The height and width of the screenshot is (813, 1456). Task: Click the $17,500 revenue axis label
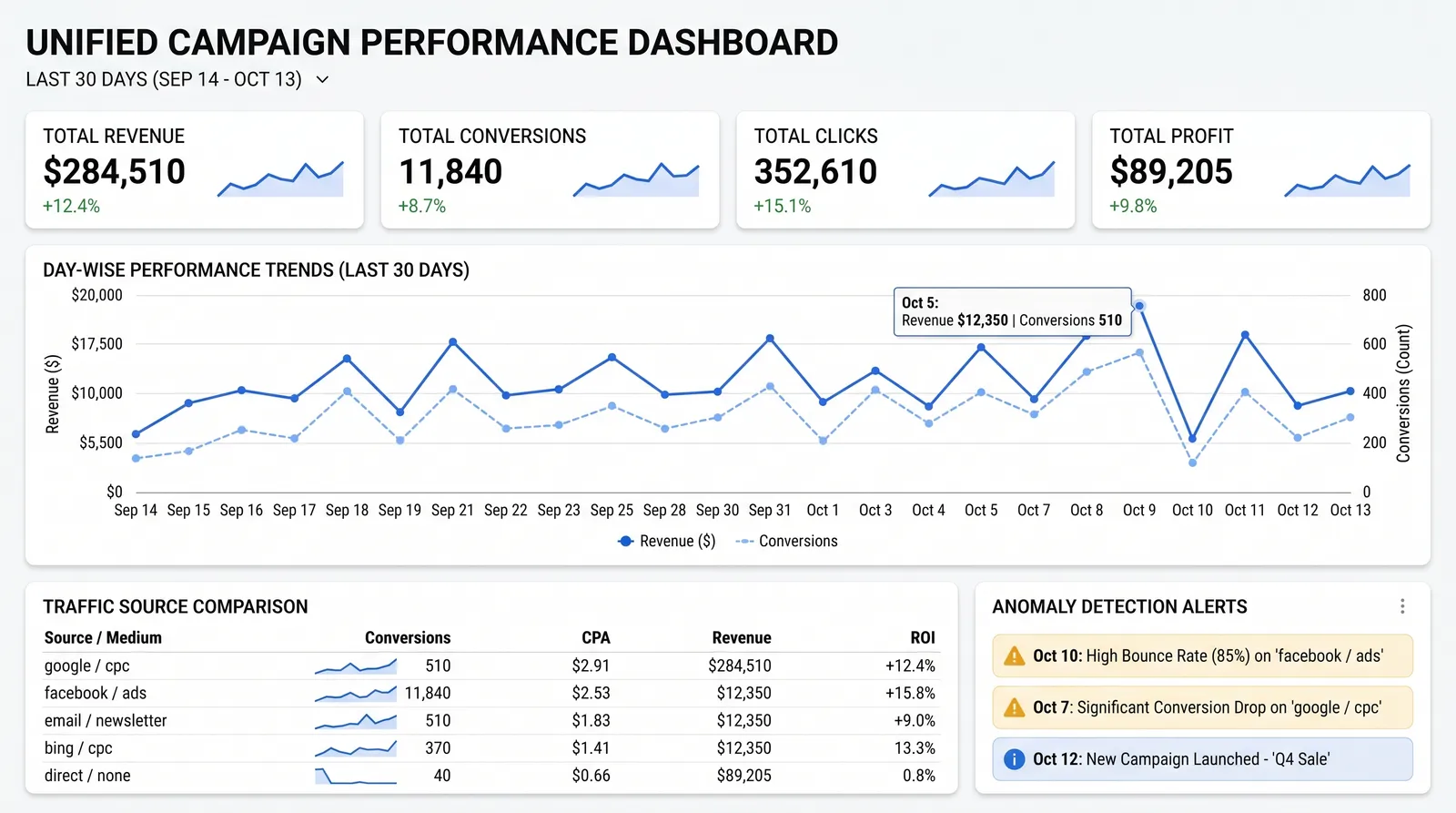coord(96,343)
